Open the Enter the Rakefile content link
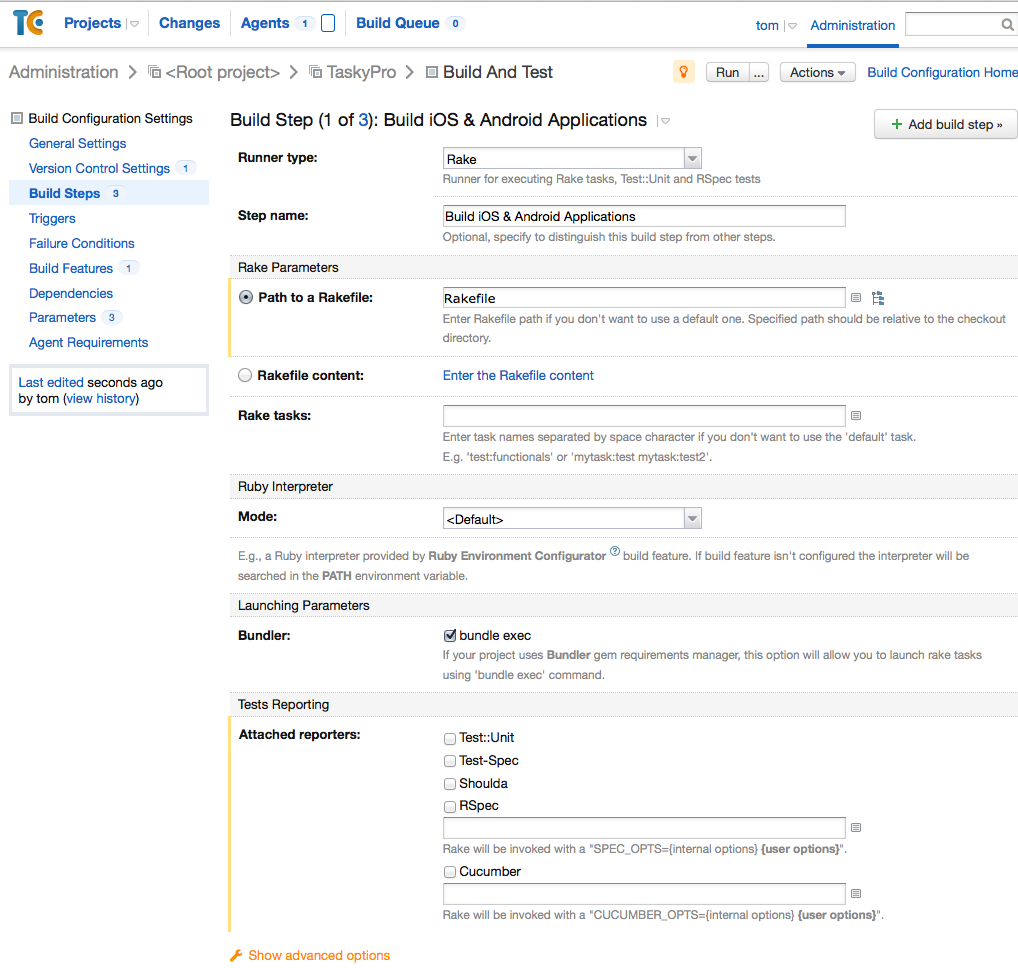Image resolution: width=1018 pixels, height=968 pixels. tap(517, 375)
